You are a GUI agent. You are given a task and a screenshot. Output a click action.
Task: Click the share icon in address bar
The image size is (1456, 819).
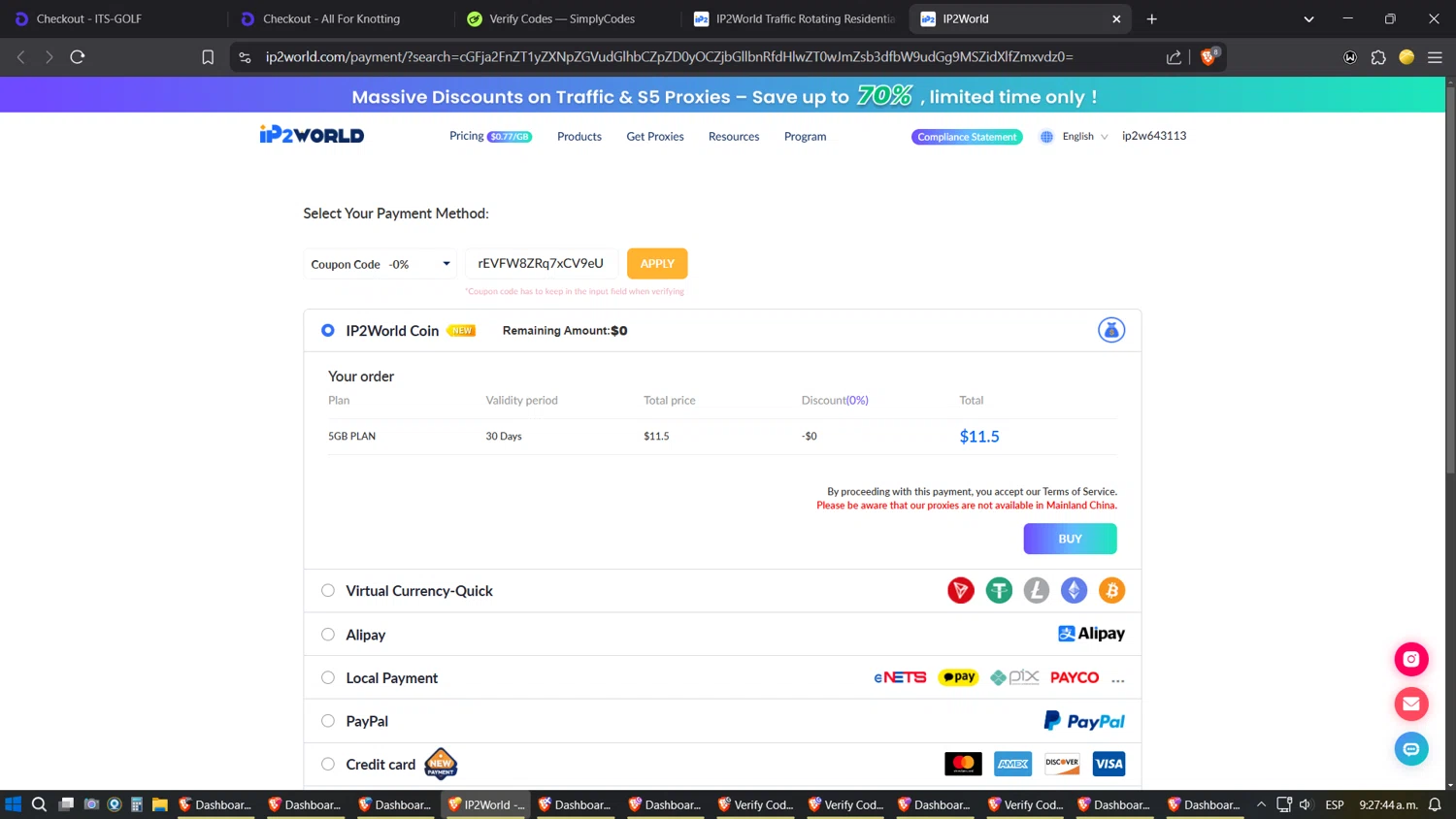click(1174, 57)
